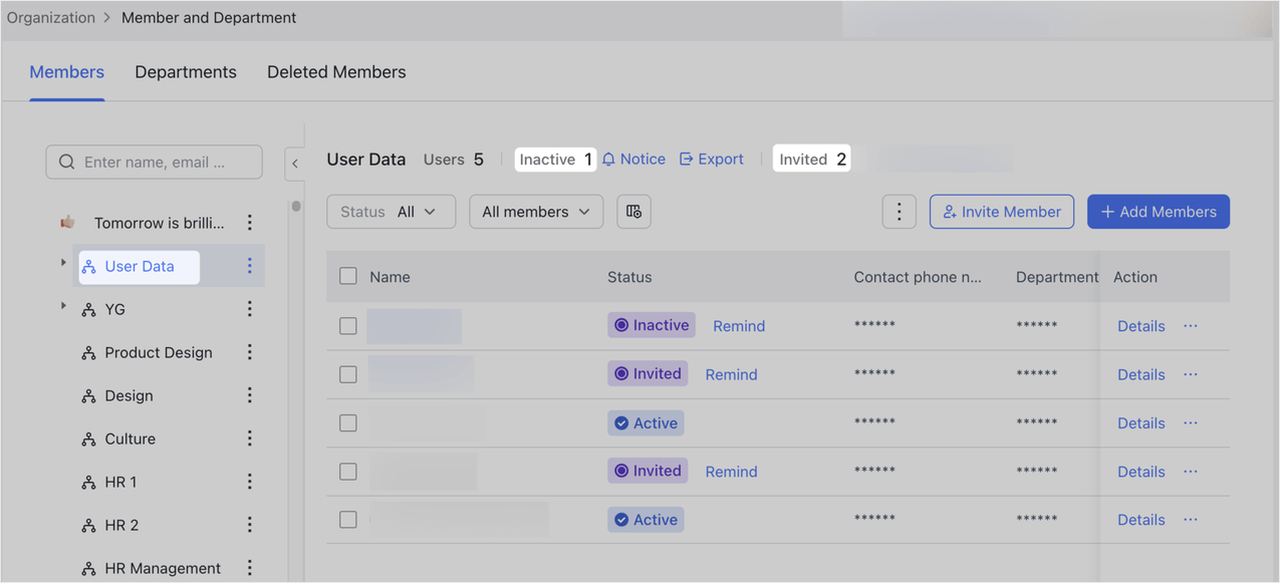Click the HR Management department tree icon
The height and width of the screenshot is (583, 1280).
[89, 568]
